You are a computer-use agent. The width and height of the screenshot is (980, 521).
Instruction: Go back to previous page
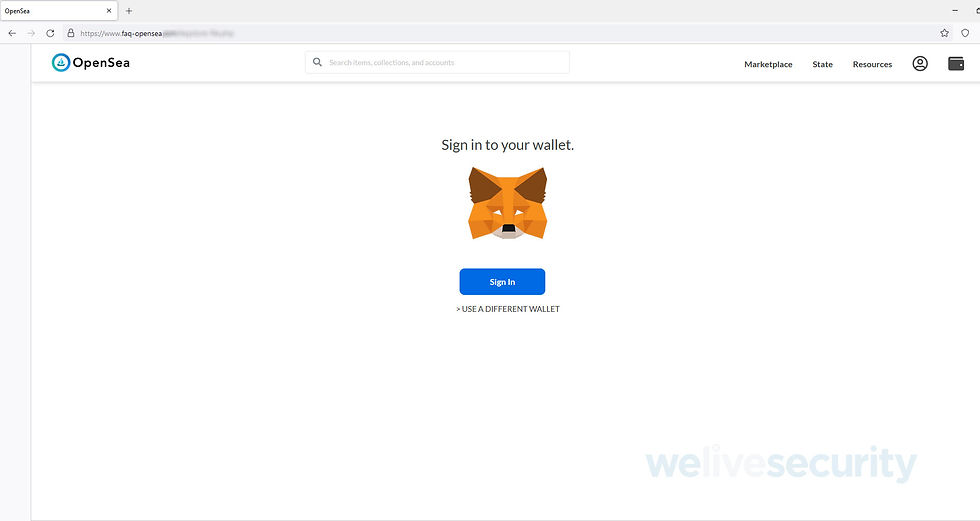12,33
